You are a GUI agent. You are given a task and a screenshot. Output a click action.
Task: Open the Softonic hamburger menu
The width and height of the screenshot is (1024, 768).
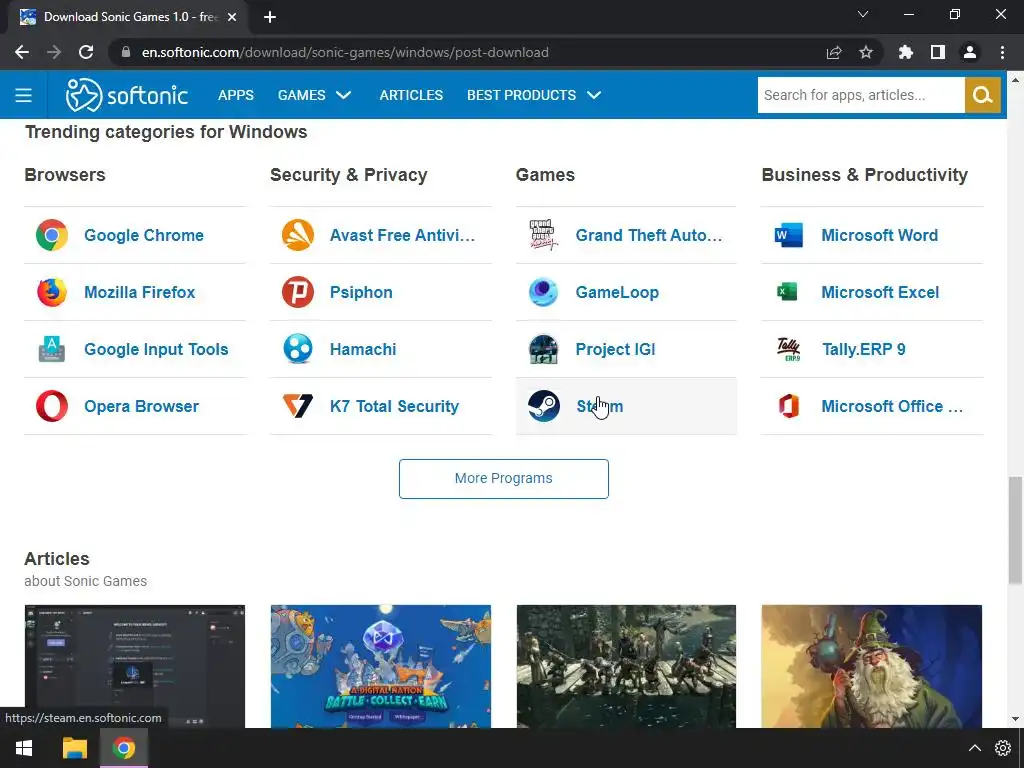click(x=24, y=95)
